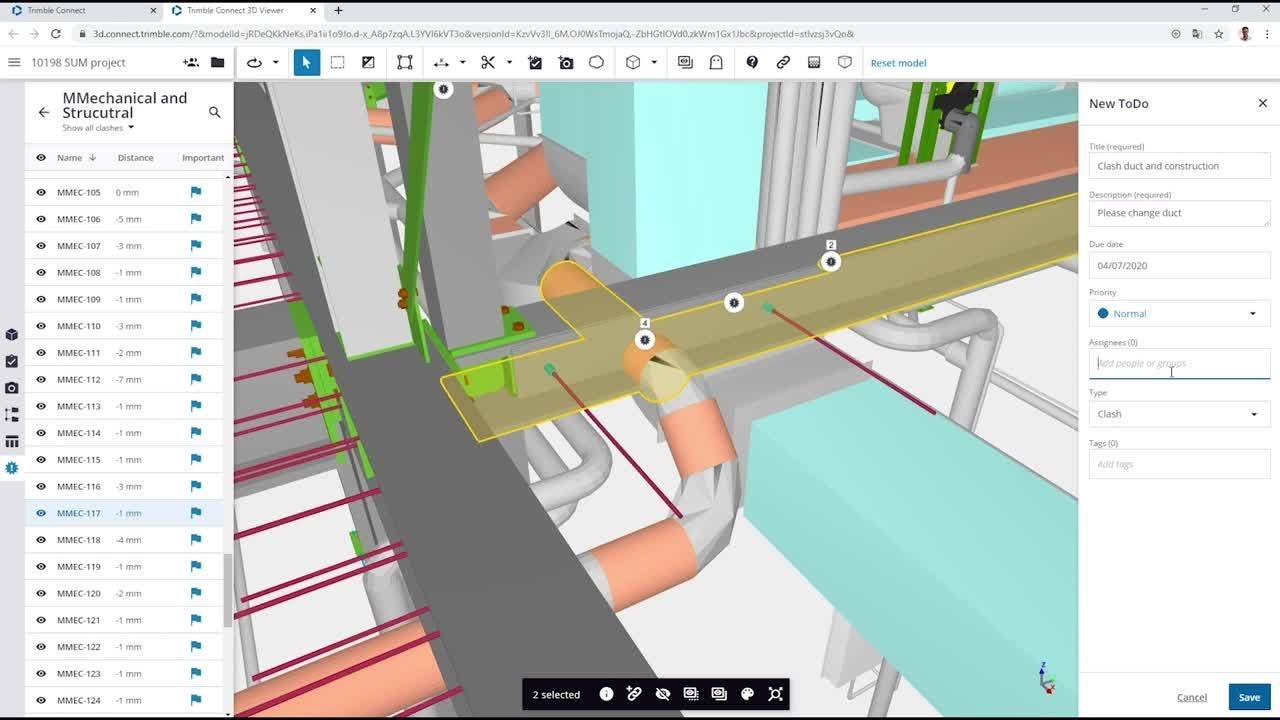
Task: Save the new ToDo
Action: click(x=1249, y=697)
